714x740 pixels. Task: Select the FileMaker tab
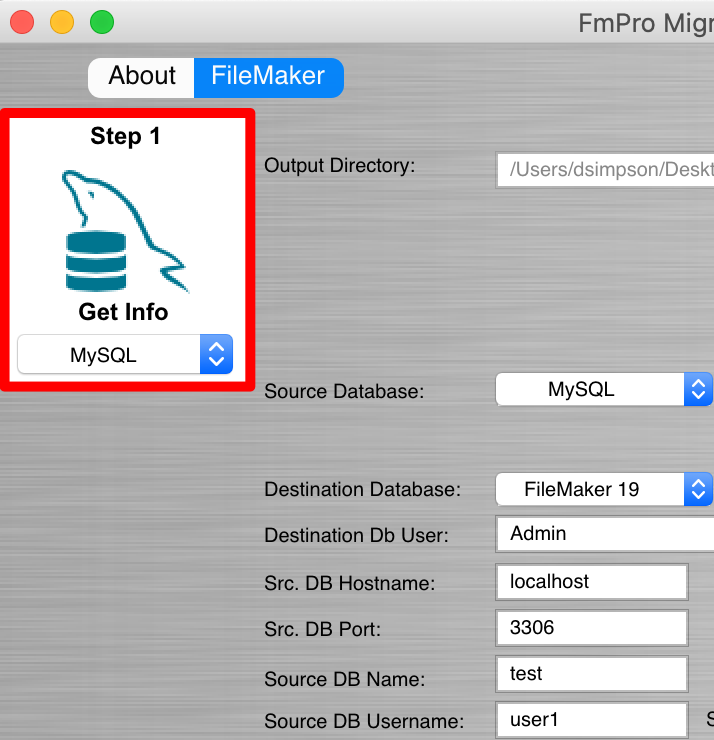[x=268, y=77]
